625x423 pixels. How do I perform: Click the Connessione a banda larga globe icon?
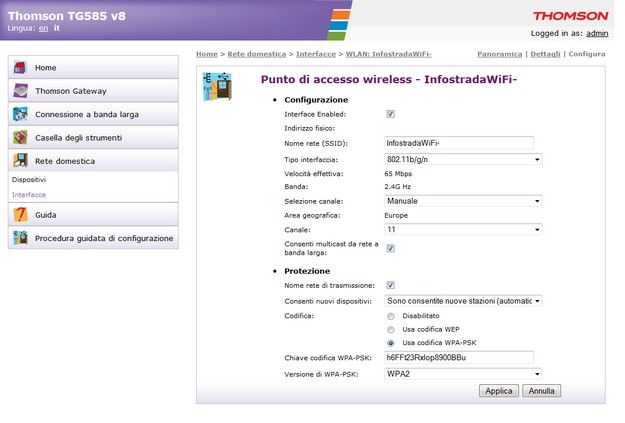pos(20,114)
